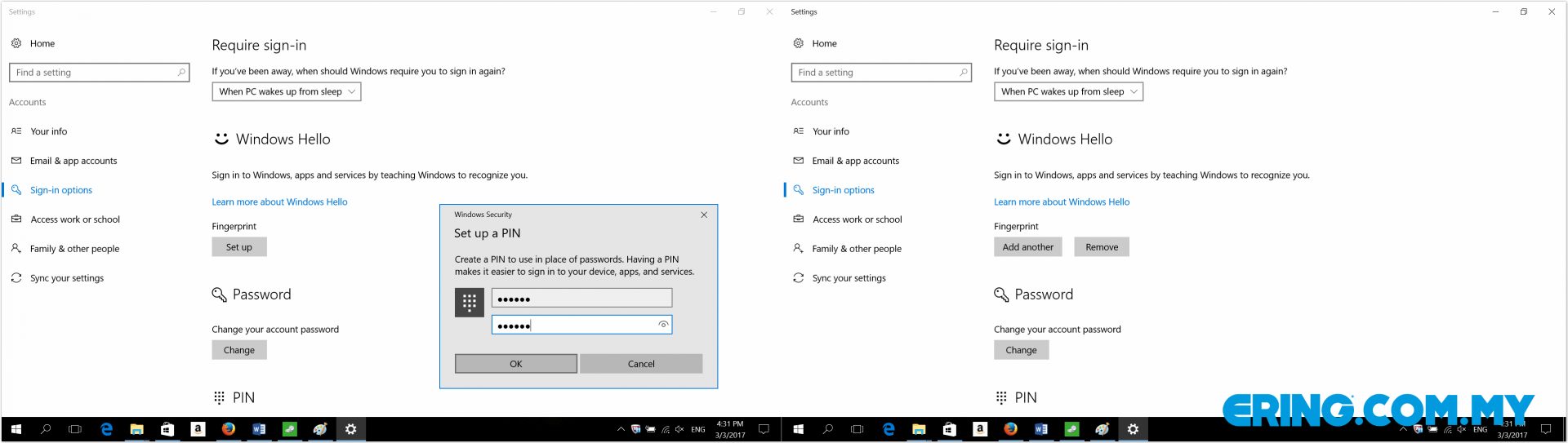The width and height of the screenshot is (1568, 443).
Task: Click the volume icon in left taskbar tray
Action: [679, 429]
